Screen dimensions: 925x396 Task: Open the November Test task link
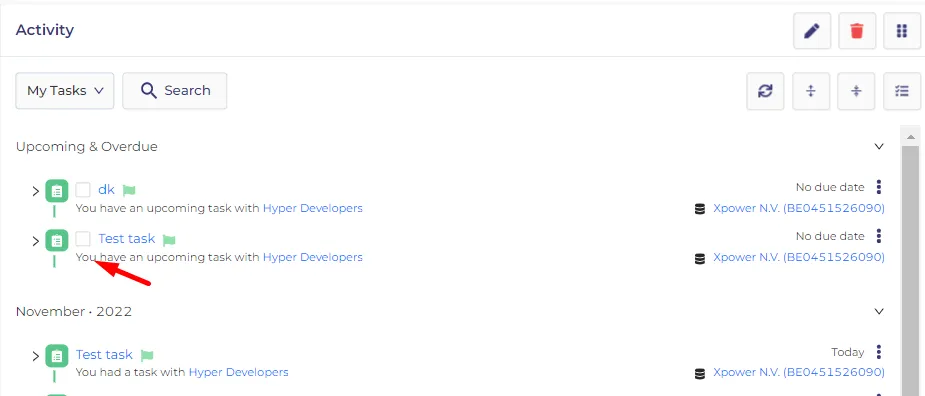104,354
